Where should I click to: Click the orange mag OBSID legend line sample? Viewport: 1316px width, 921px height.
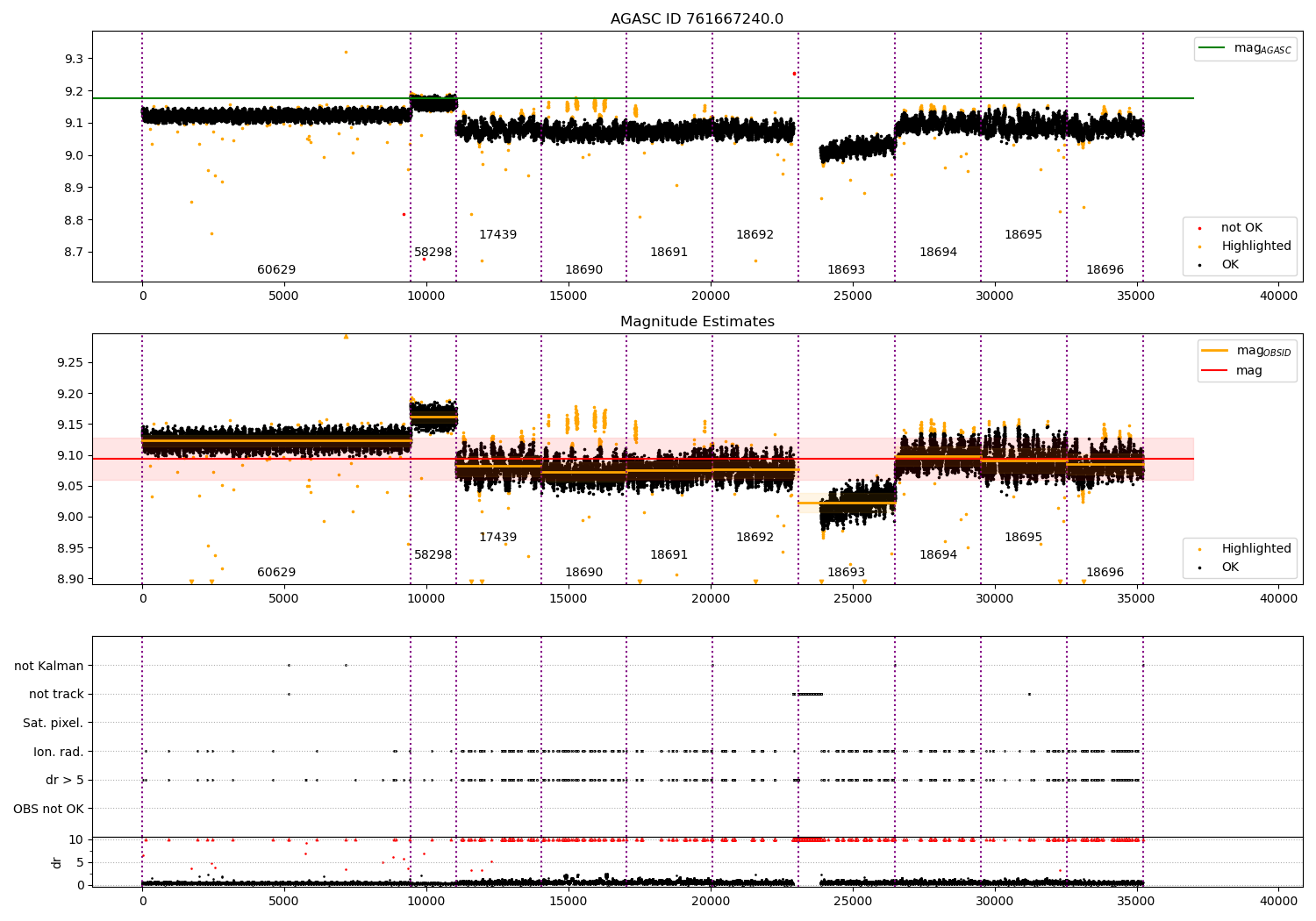[x=1215, y=351]
